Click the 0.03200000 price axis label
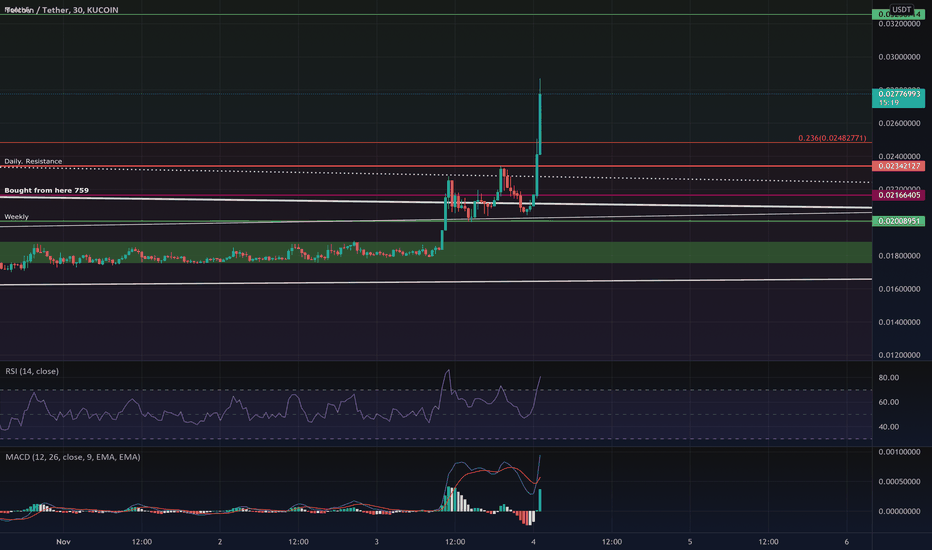Screen dimensions: 932x550 (x=899, y=24)
